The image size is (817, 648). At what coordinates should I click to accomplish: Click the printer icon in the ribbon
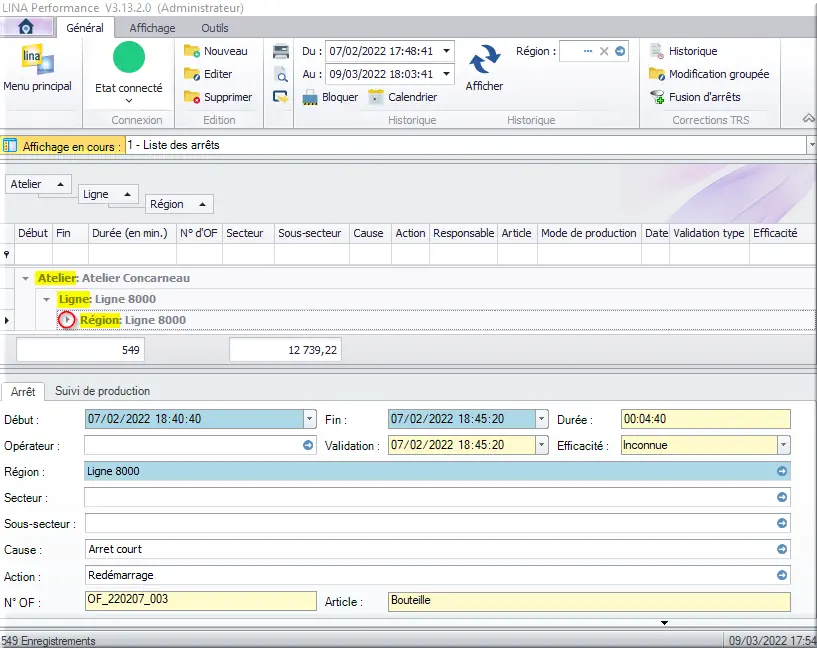[x=281, y=51]
